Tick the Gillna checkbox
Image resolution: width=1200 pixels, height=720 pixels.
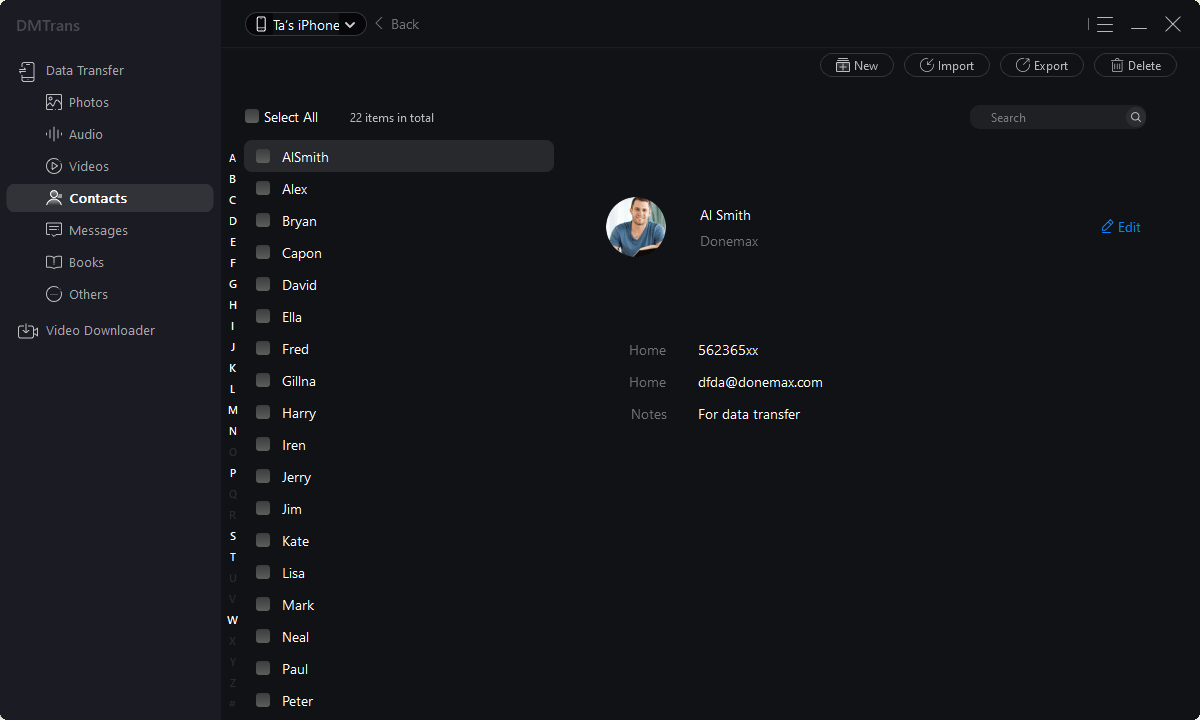tap(263, 380)
